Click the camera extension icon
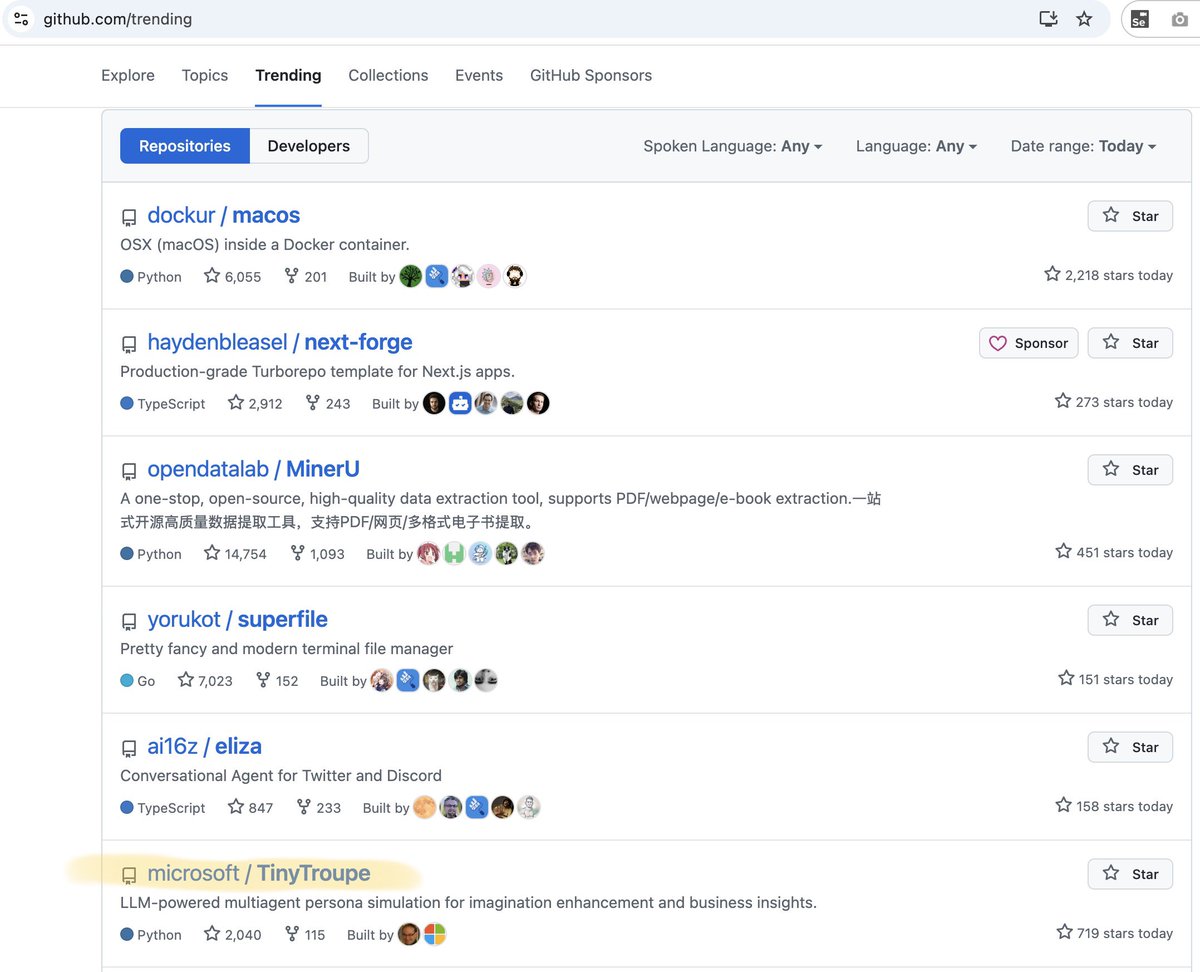Image resolution: width=1200 pixels, height=972 pixels. pos(1180,19)
